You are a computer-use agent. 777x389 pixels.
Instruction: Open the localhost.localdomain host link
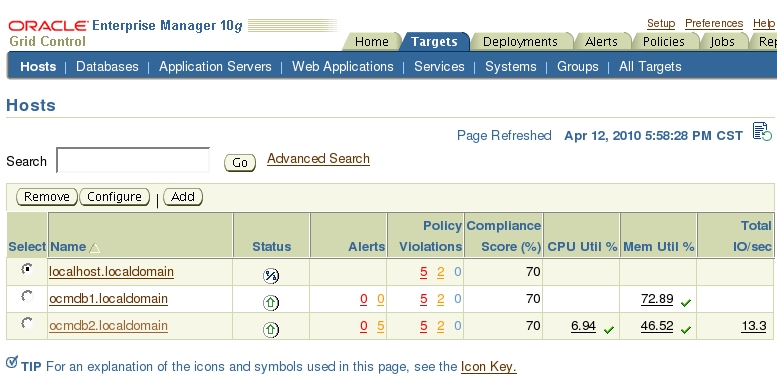tap(111, 272)
